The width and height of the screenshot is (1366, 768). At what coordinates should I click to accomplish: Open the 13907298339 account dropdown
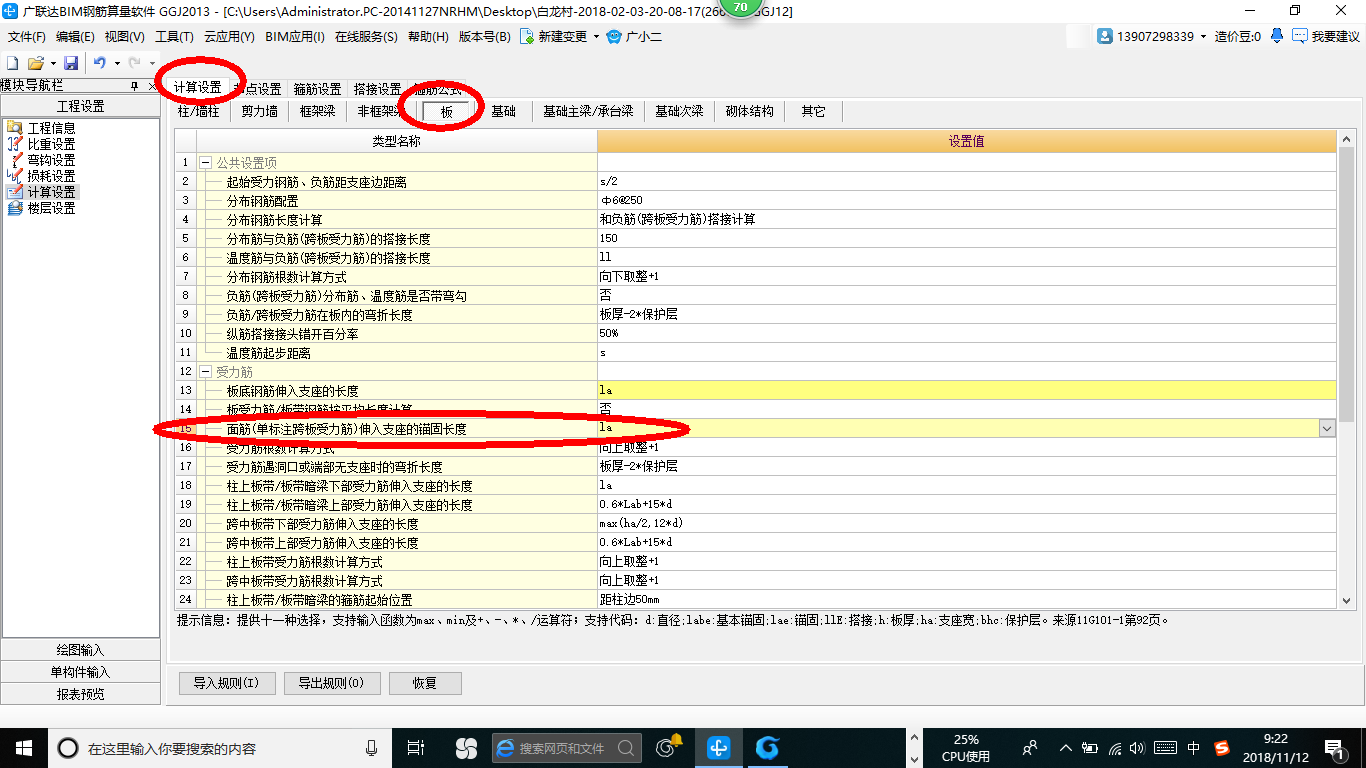tap(1203, 36)
